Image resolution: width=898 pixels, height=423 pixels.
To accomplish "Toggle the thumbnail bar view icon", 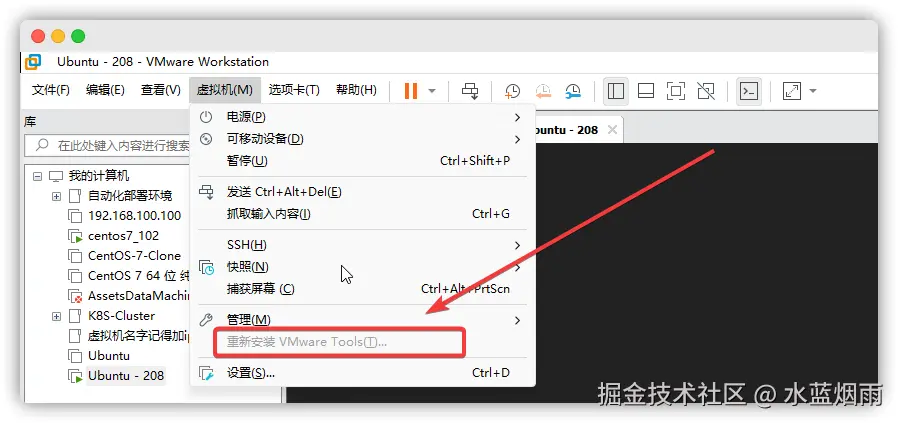I will (x=646, y=91).
